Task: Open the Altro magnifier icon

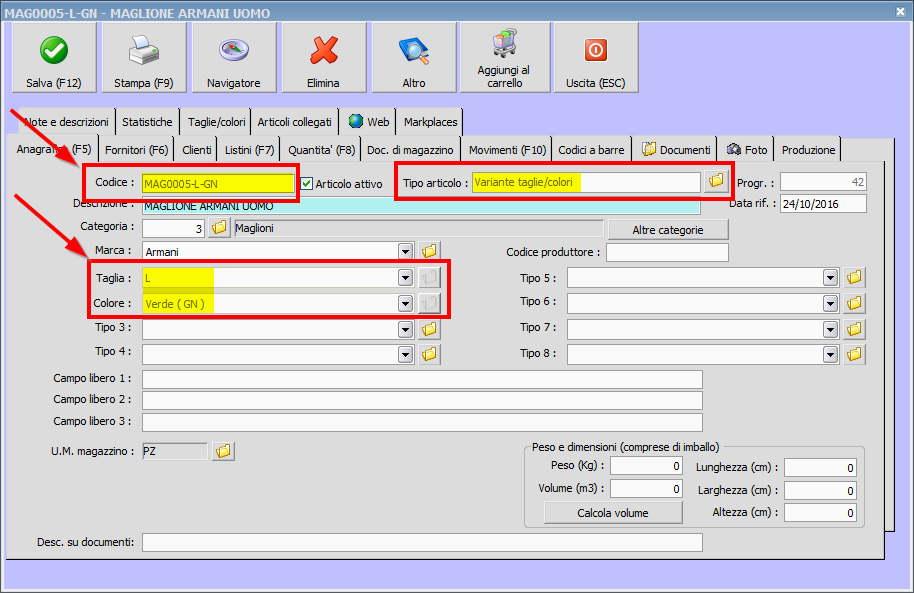Action: pyautogui.click(x=413, y=50)
